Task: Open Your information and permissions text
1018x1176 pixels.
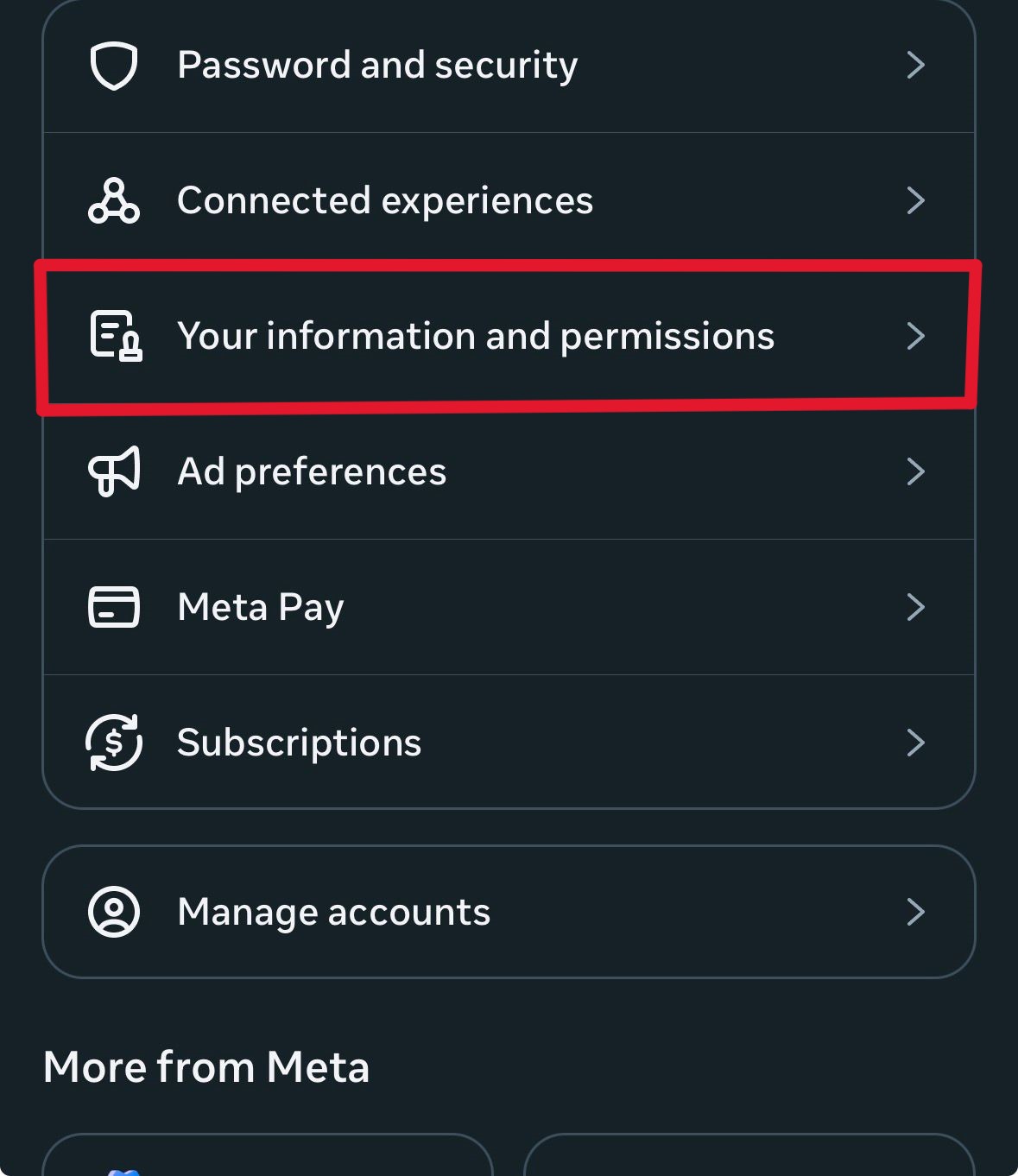Action: (x=476, y=336)
